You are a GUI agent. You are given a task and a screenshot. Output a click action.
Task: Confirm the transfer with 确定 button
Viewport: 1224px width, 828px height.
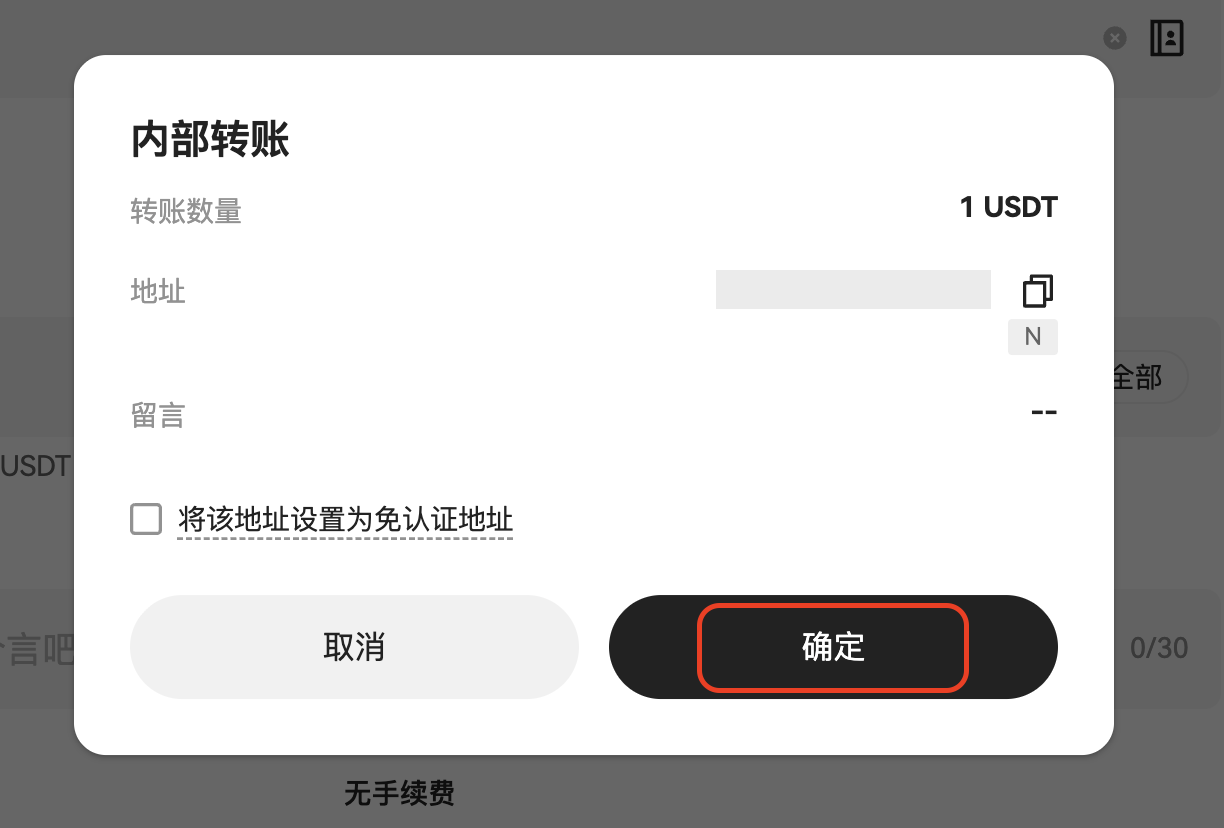click(833, 647)
